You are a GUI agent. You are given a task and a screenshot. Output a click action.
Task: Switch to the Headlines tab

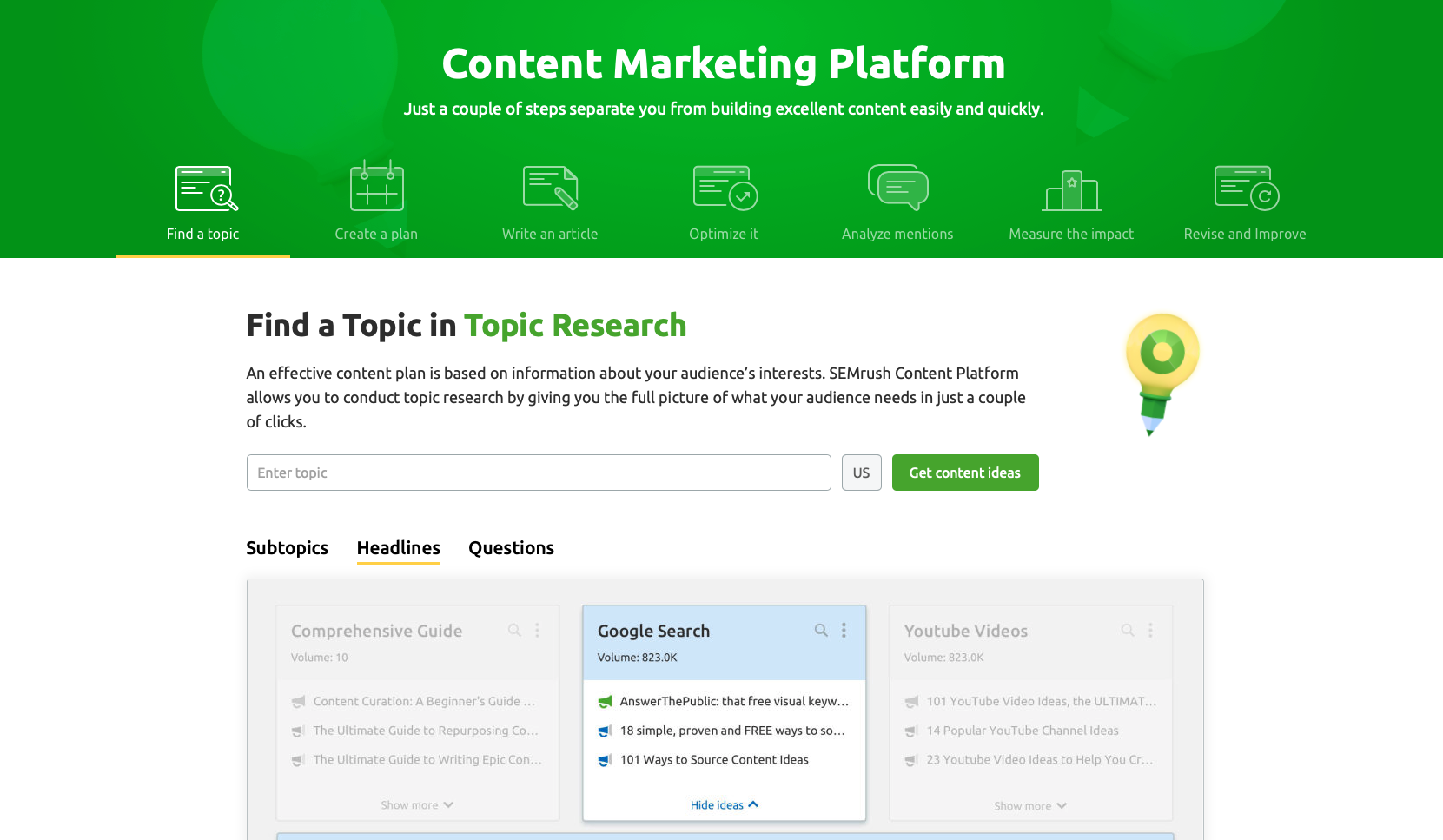click(x=399, y=548)
